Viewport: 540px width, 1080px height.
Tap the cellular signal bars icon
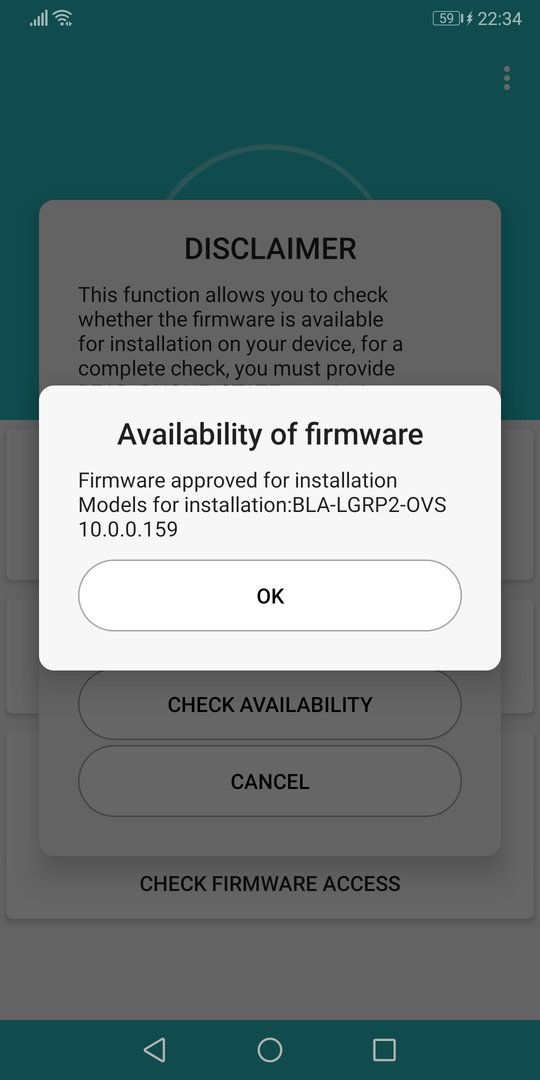click(39, 19)
